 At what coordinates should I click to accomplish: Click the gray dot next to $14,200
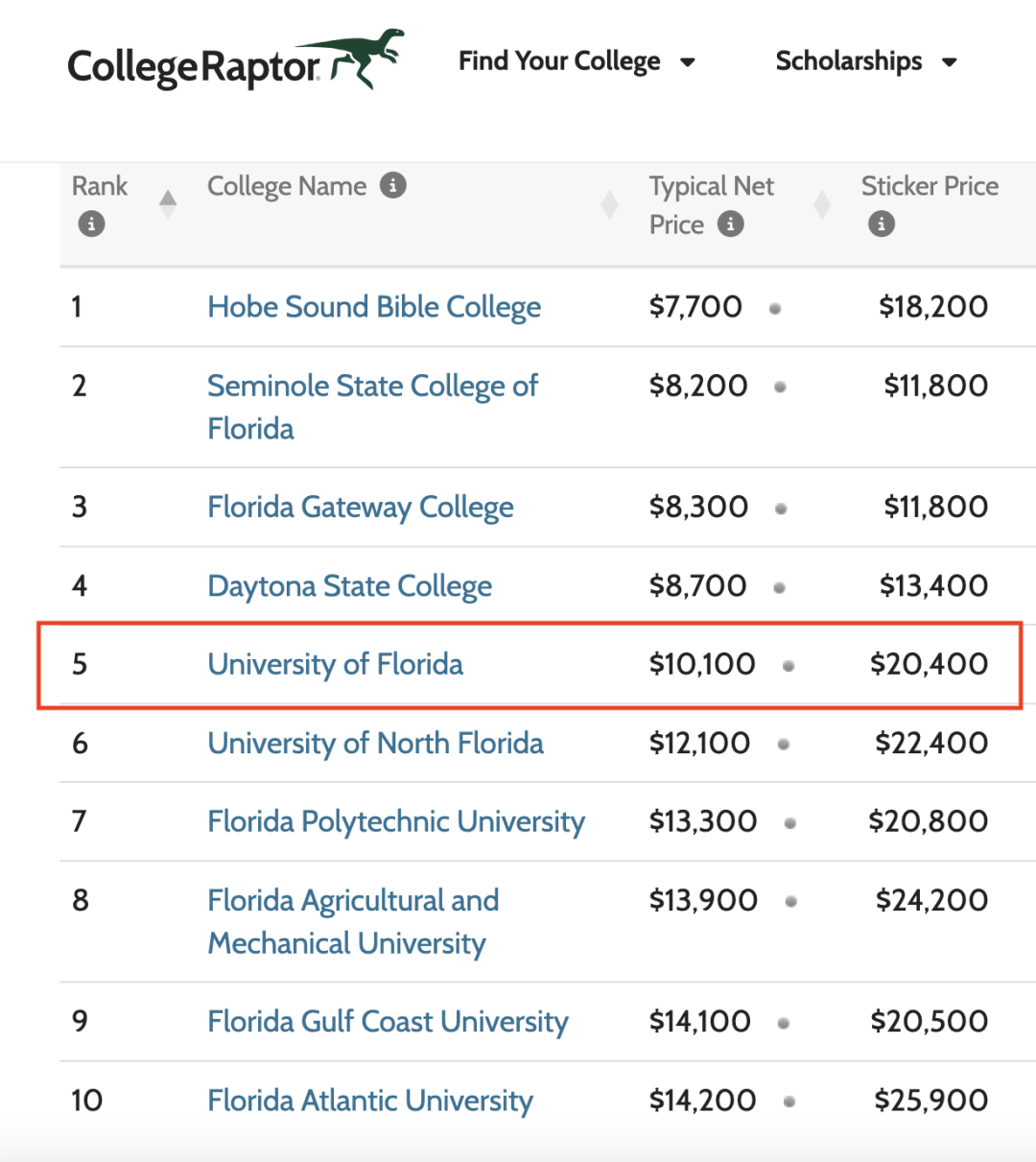click(x=789, y=1103)
